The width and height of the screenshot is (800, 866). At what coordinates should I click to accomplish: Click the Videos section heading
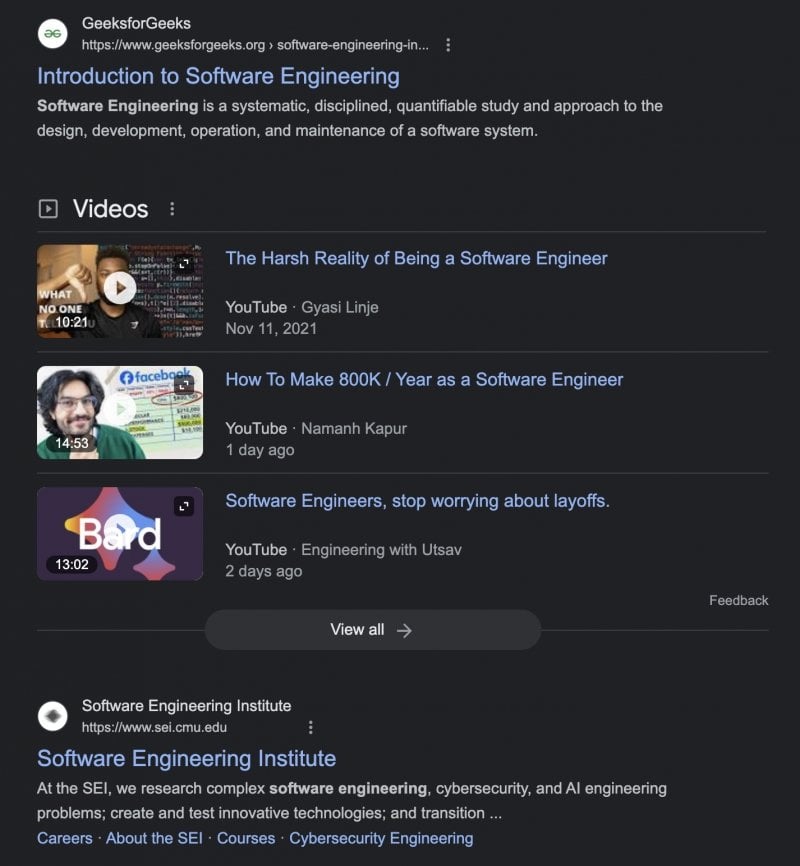[x=110, y=209]
